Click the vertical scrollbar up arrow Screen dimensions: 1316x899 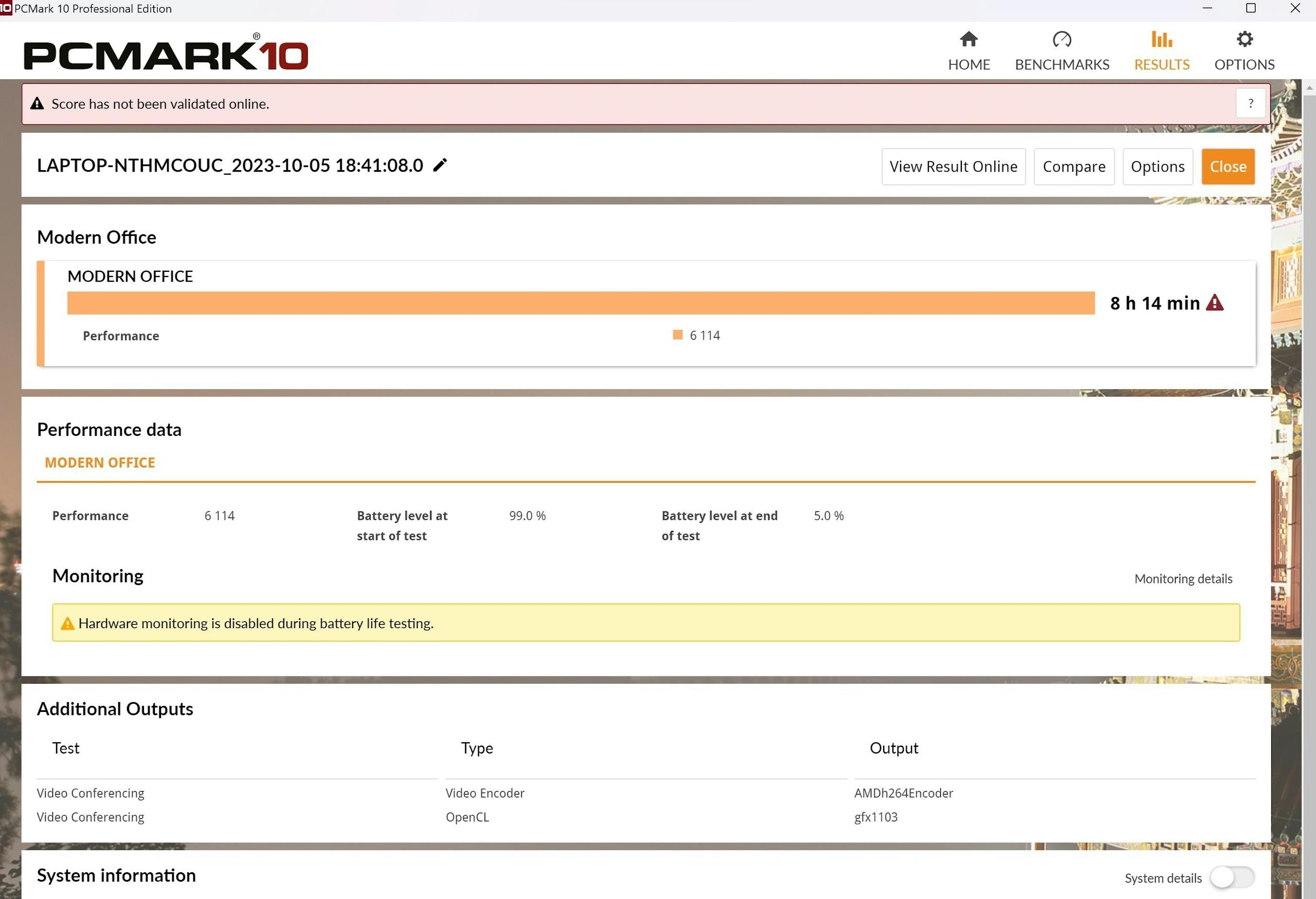pos(1309,88)
